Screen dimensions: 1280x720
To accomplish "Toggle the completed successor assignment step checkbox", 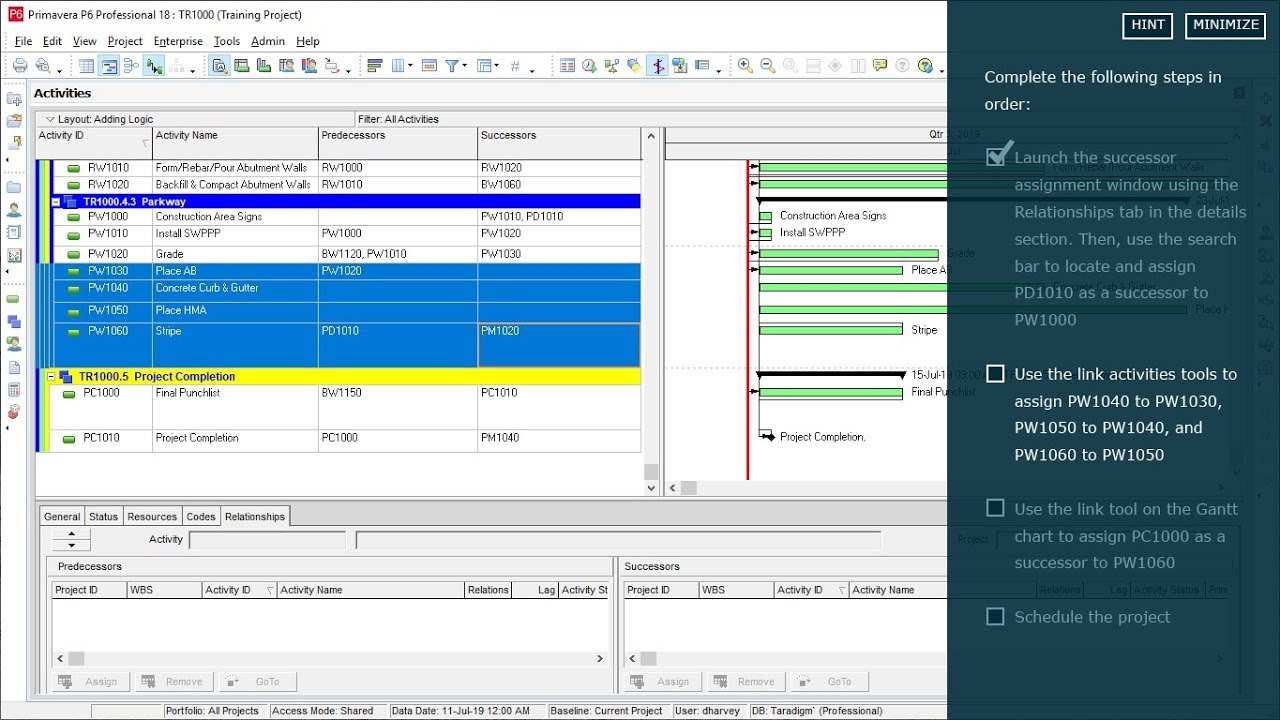I will [x=997, y=155].
